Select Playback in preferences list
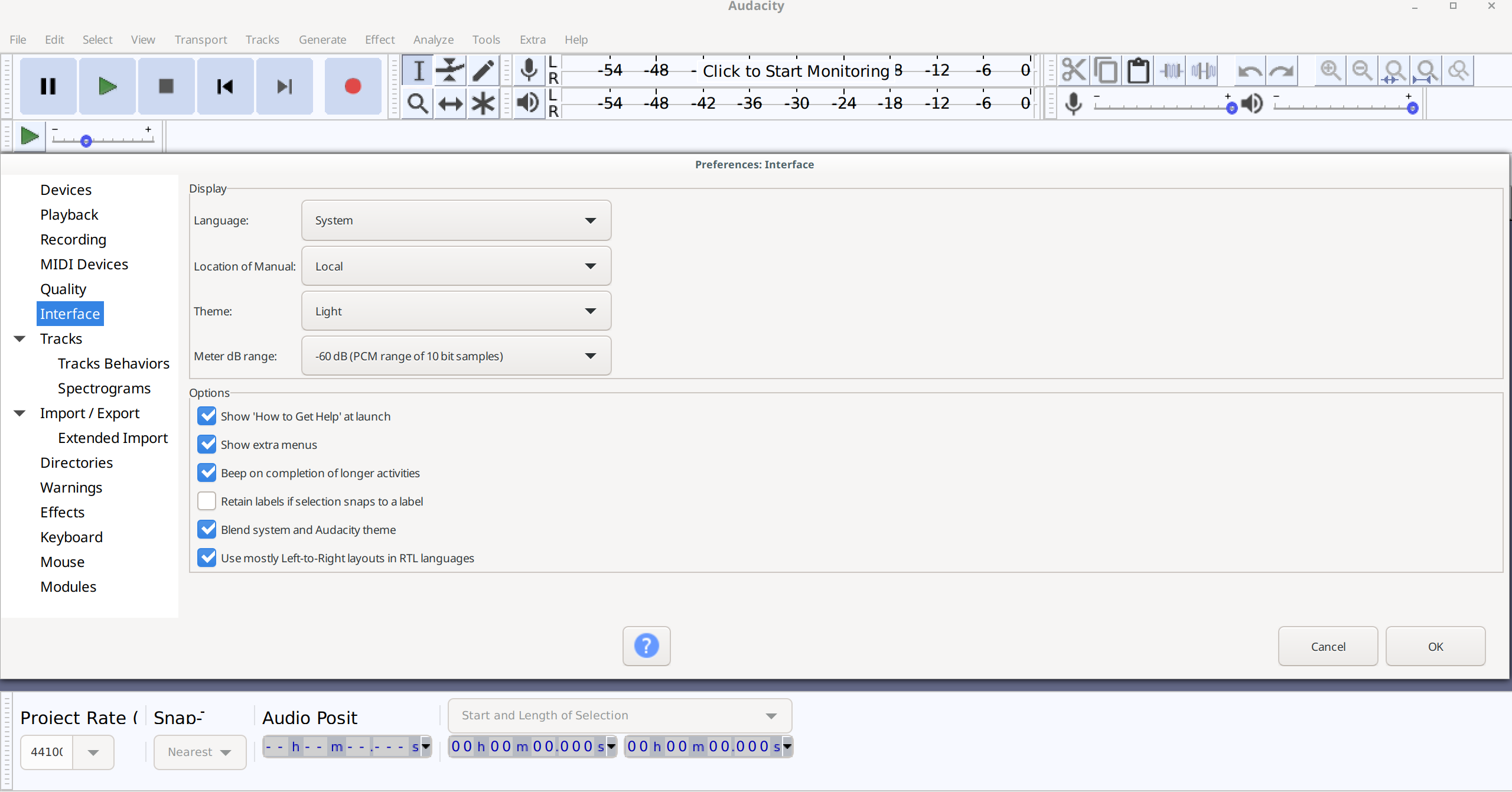 tap(69, 214)
